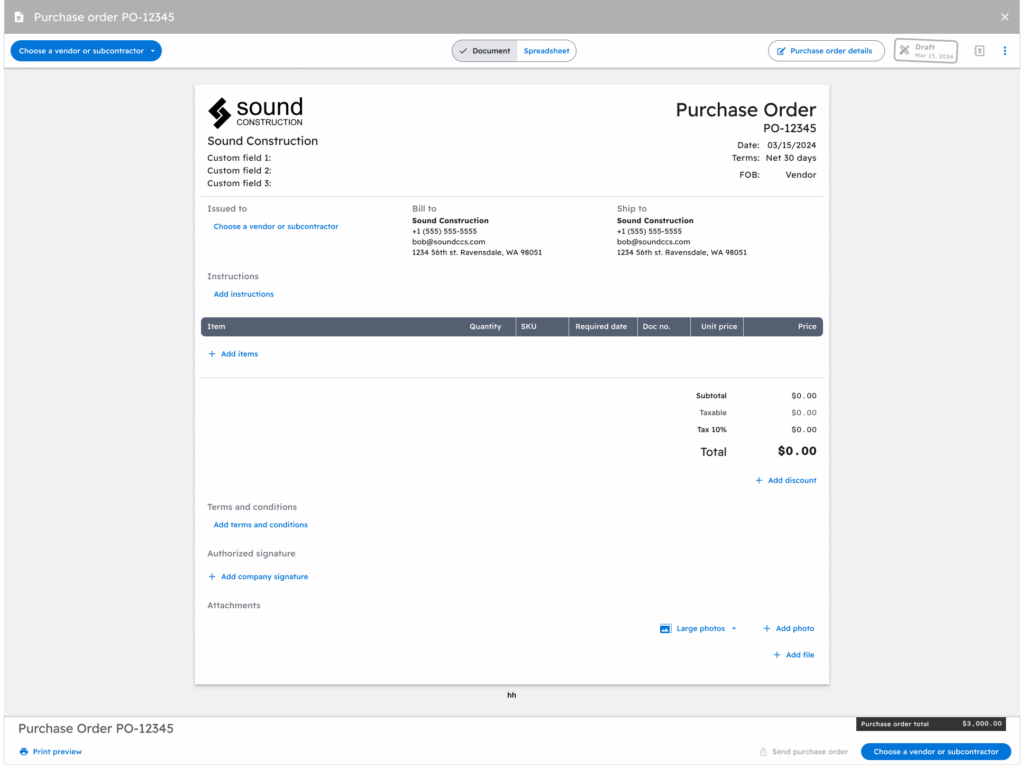The image size is (1024, 768).
Task: Switch to Document view
Action: point(485,51)
